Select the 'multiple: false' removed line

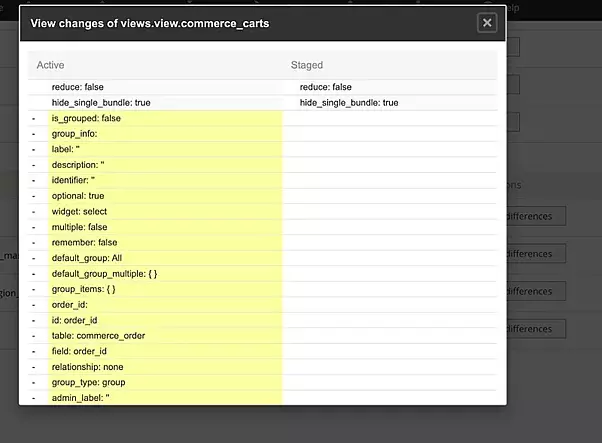[82, 227]
